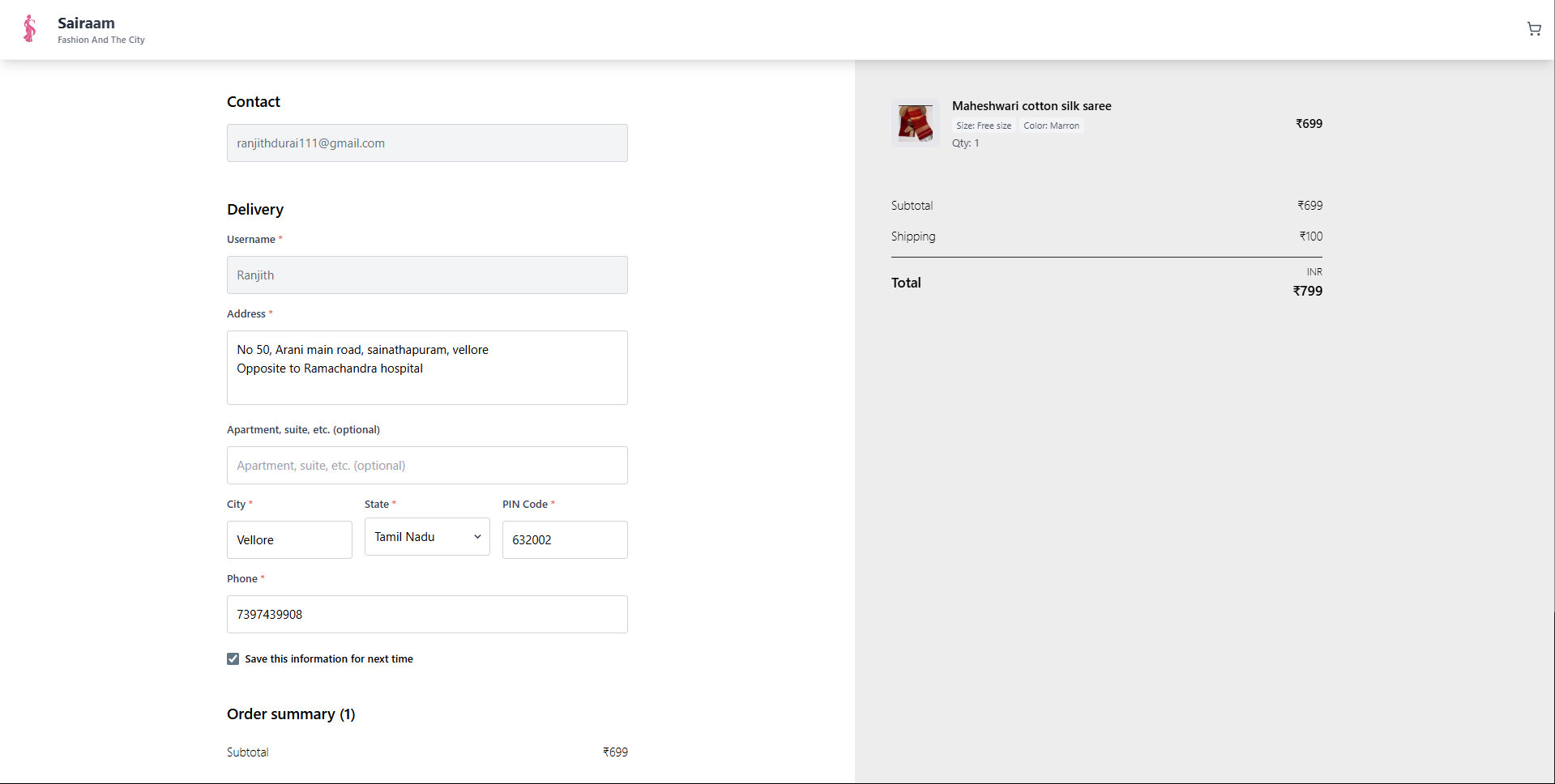Click the Fashion And The City tagline
This screenshot has height=784, width=1555.
pyautogui.click(x=101, y=40)
